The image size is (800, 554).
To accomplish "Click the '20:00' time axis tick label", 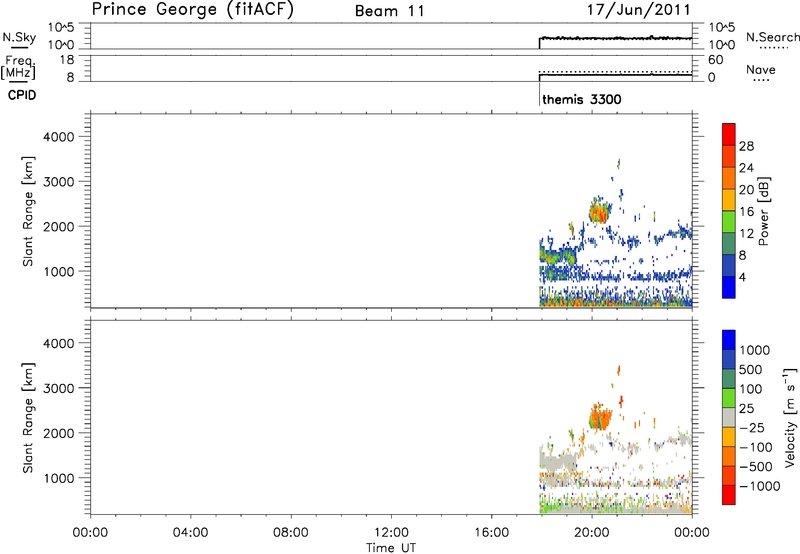I will pyautogui.click(x=592, y=533).
